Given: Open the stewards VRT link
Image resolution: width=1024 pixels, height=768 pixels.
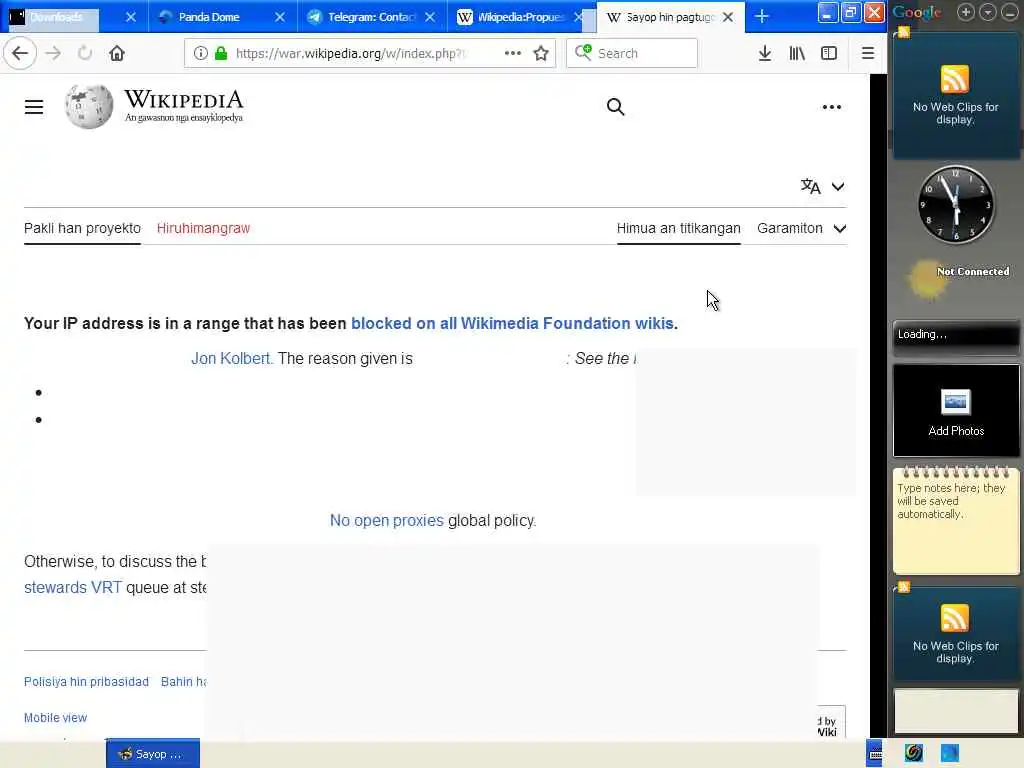Looking at the screenshot, I should (72, 587).
